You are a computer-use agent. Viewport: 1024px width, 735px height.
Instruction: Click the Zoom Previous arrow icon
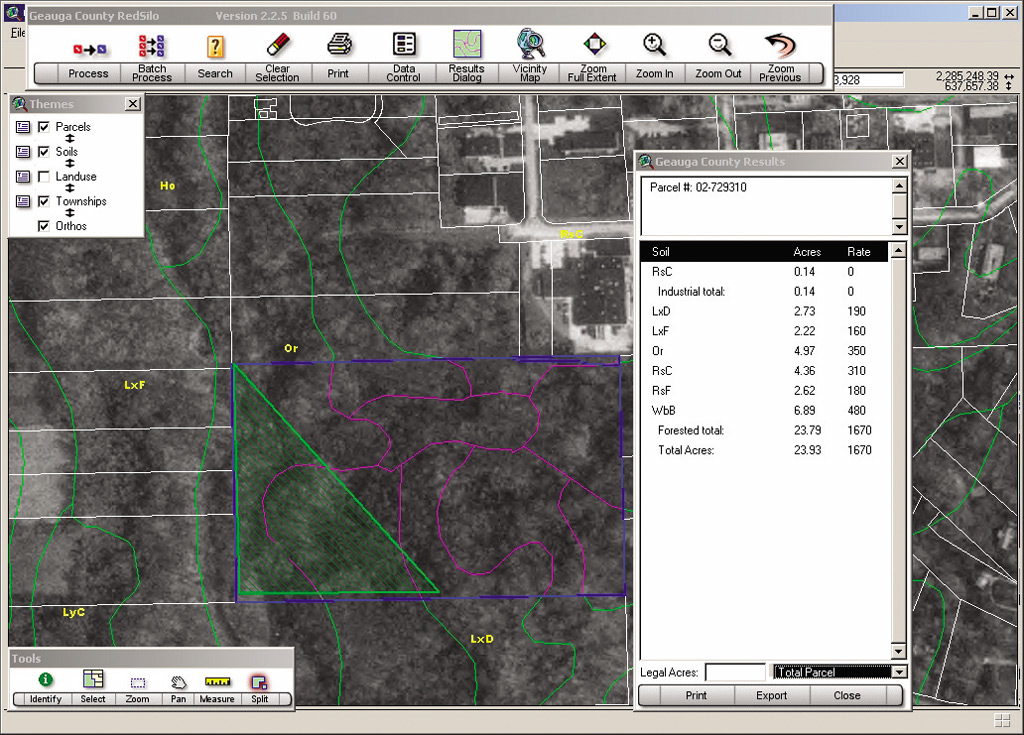(x=780, y=45)
